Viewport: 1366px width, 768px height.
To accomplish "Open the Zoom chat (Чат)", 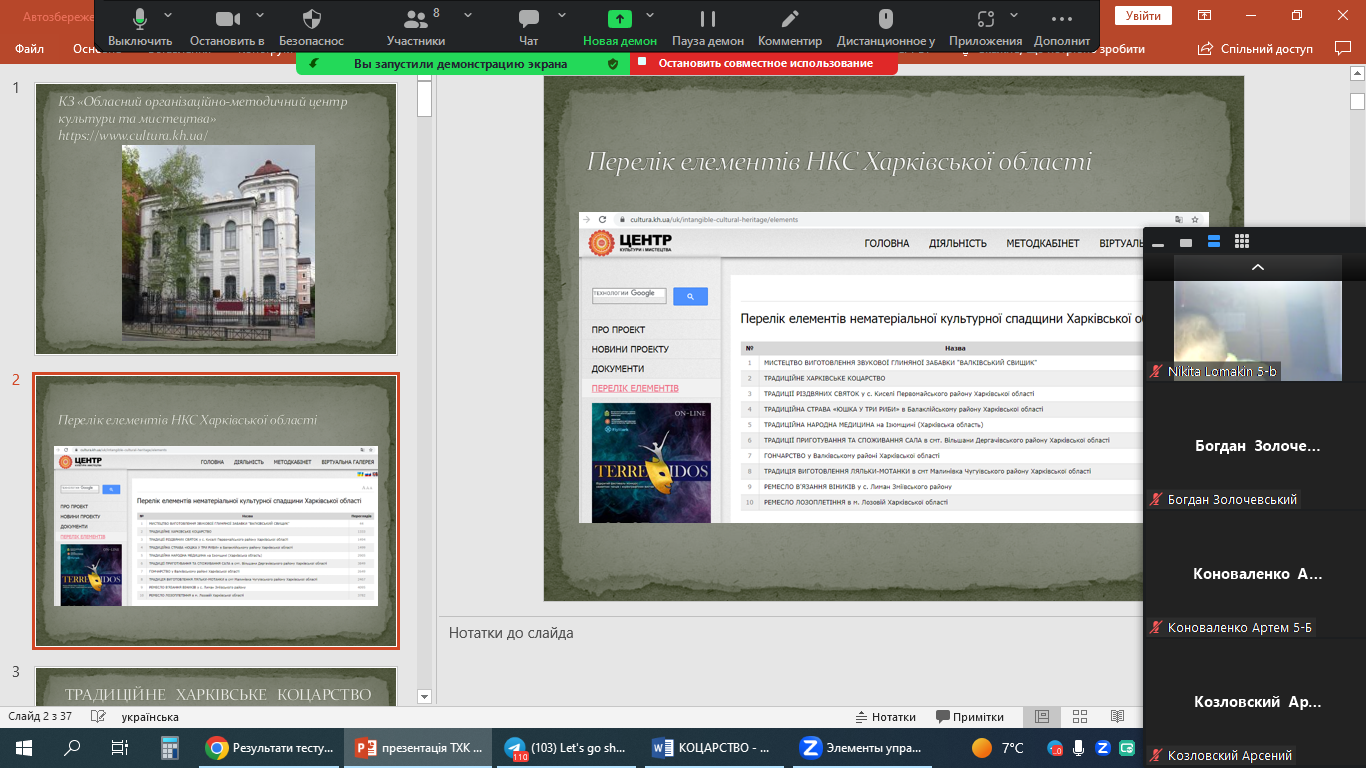I will 529,27.
